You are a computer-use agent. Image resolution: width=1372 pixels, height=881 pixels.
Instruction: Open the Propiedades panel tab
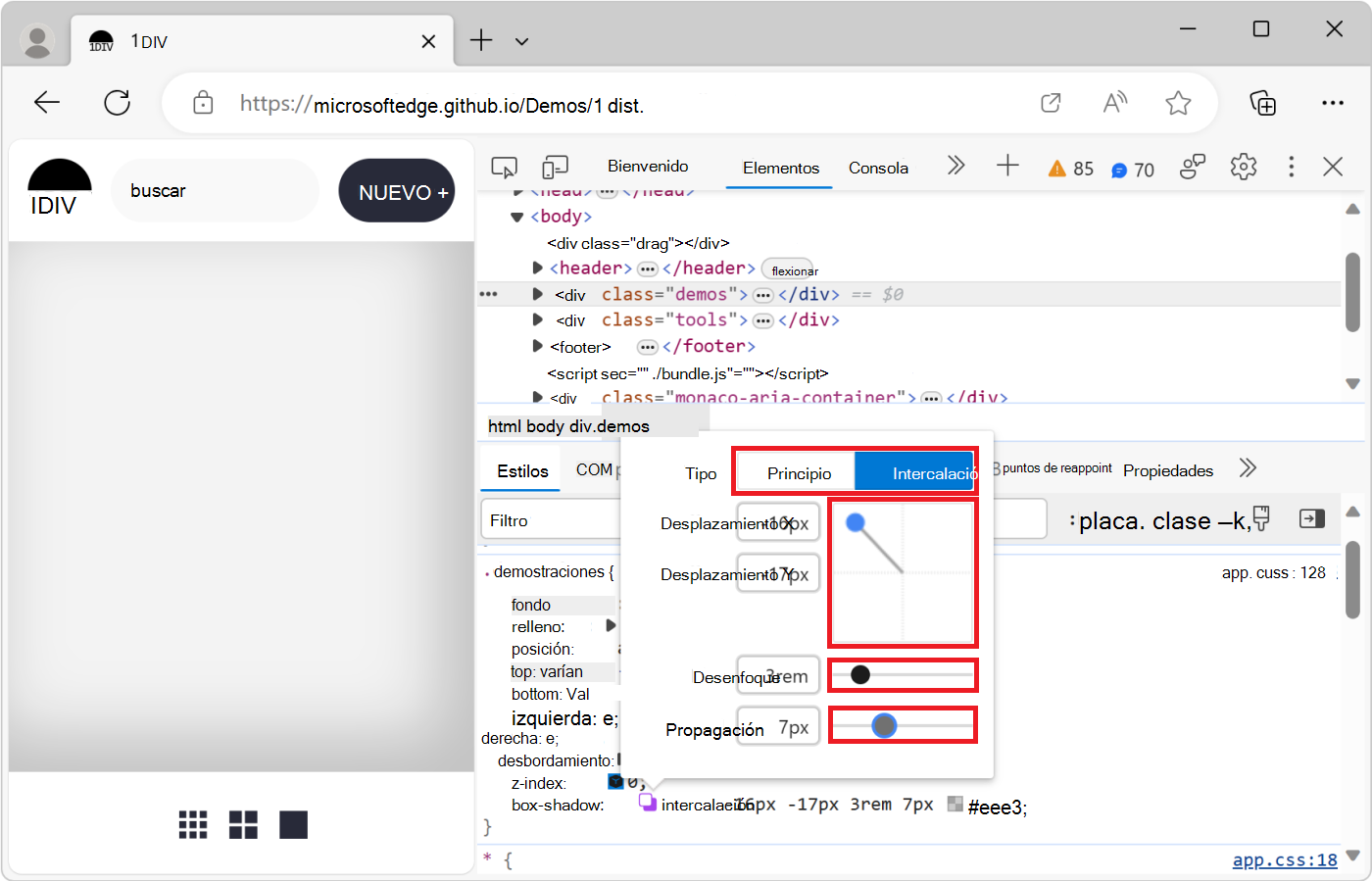1168,470
